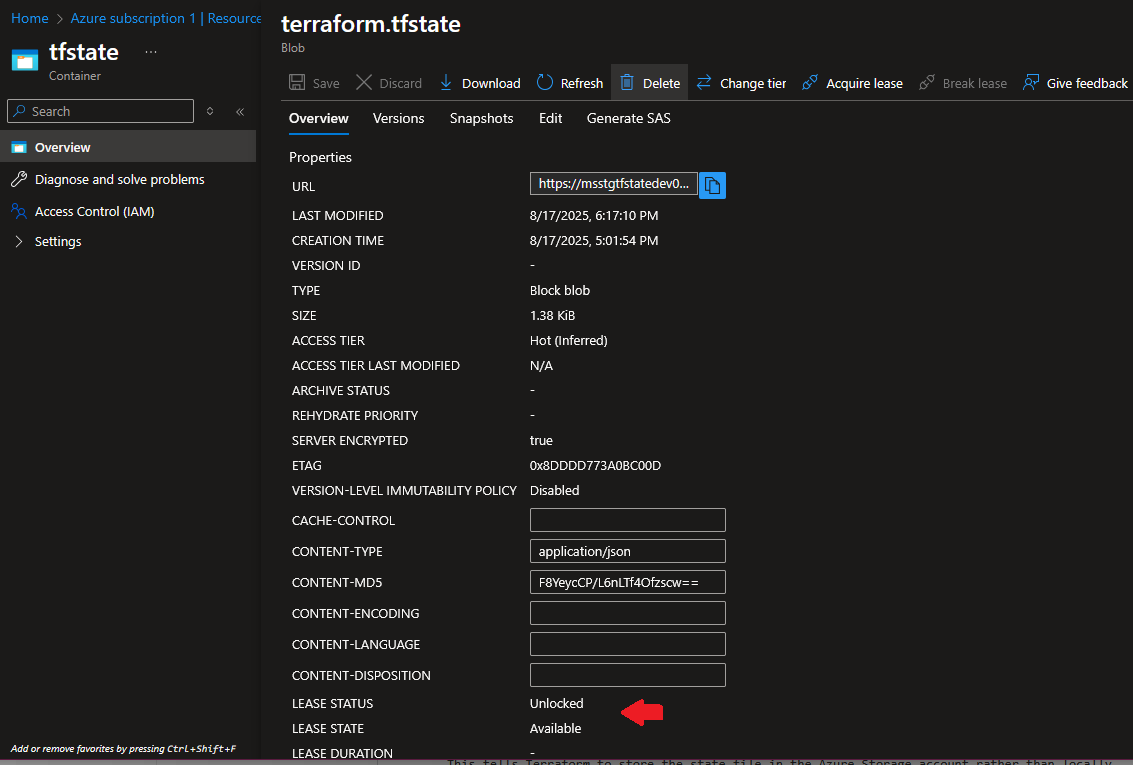This screenshot has width=1133, height=765.
Task: Click the CONTENT-LANGUAGE input field
Action: click(x=627, y=644)
